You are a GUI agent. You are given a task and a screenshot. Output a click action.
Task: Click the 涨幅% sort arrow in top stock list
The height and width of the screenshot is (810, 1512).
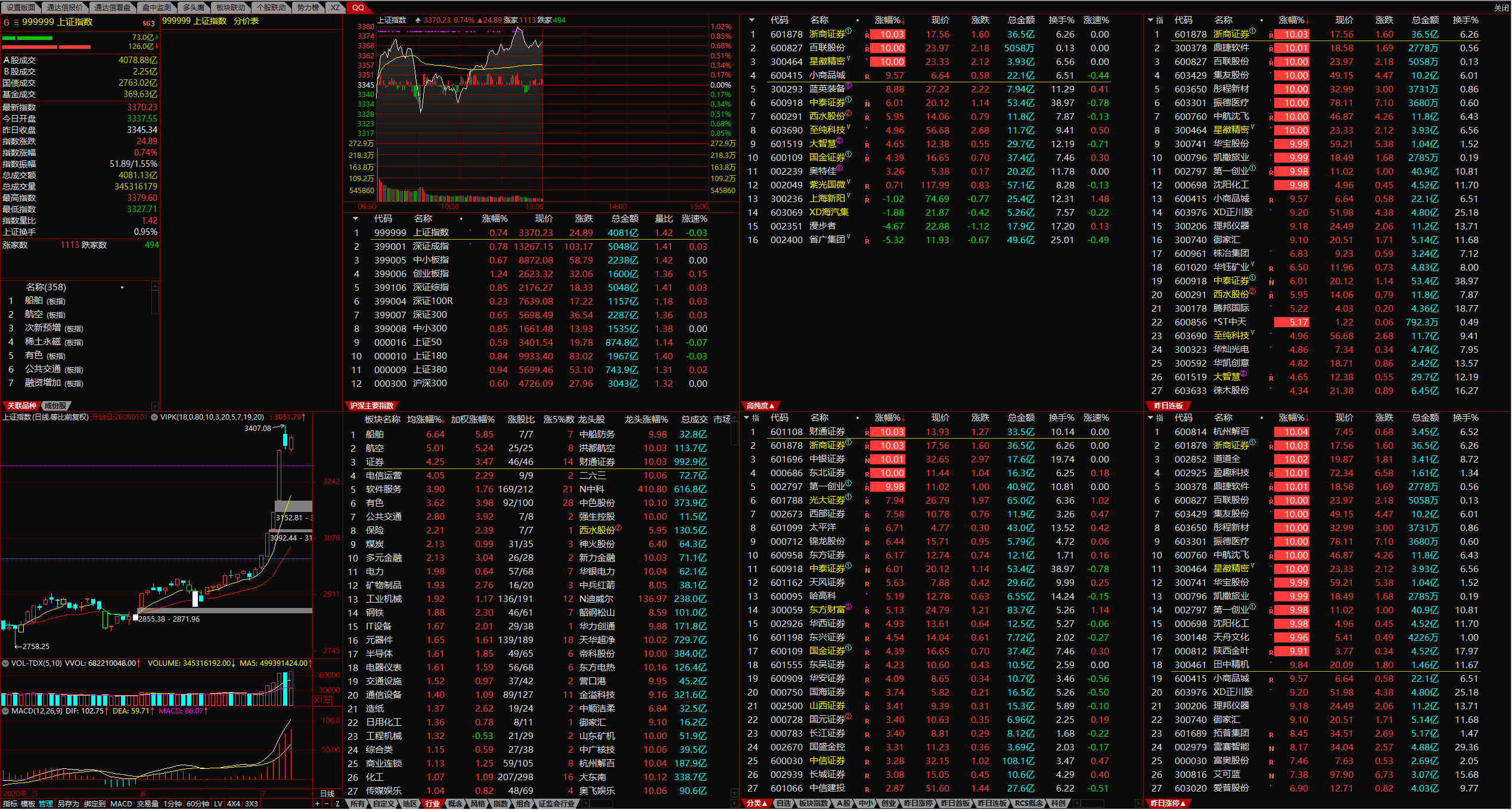[x=904, y=21]
